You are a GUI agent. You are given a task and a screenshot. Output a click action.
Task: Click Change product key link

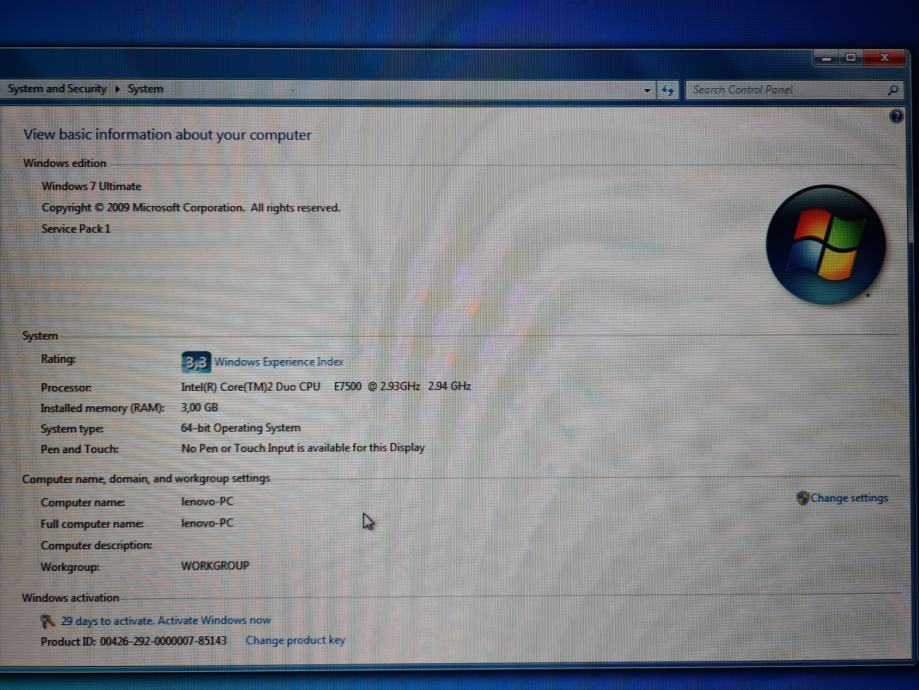[295, 640]
